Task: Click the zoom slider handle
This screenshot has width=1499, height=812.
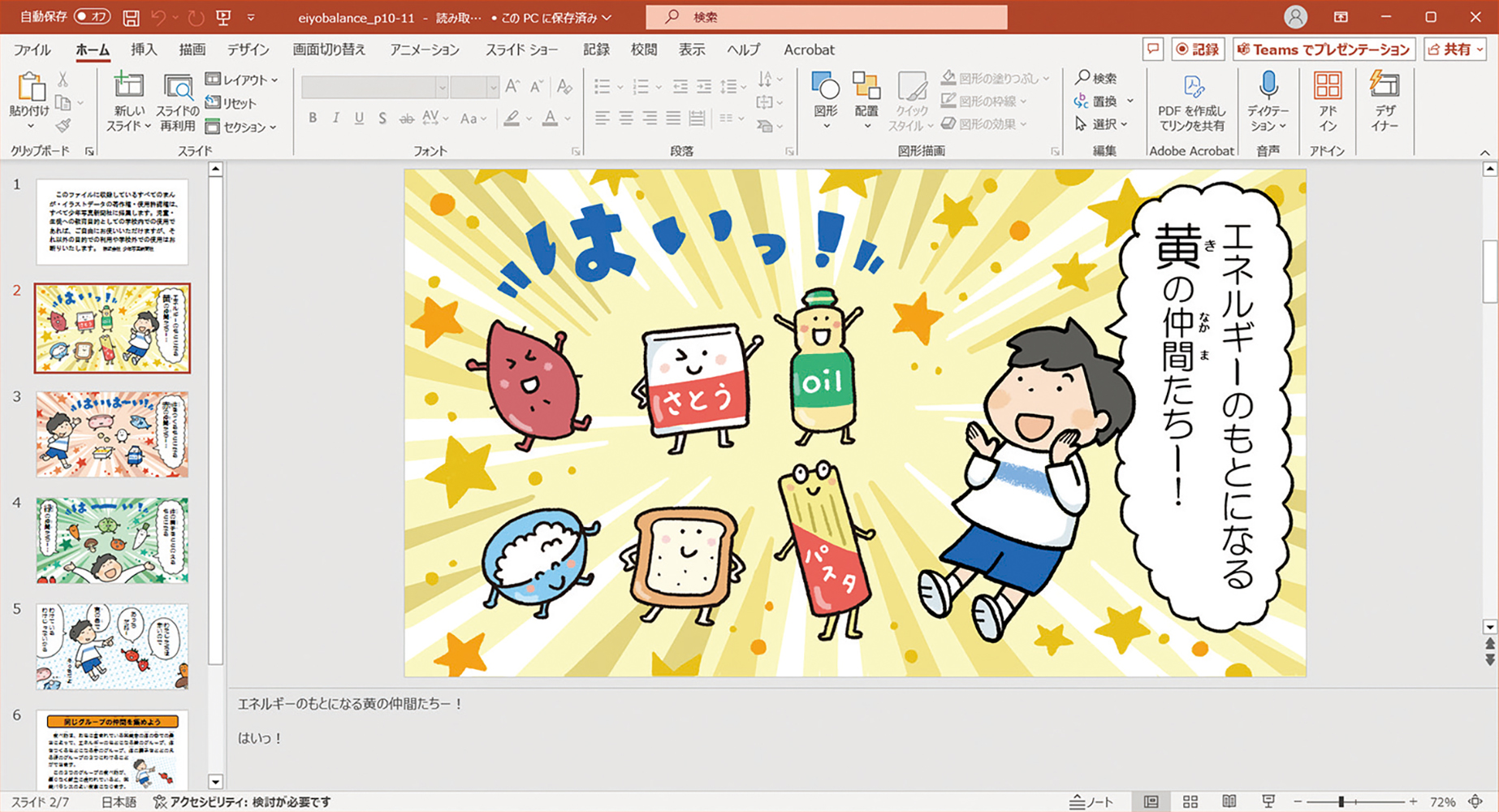Action: [x=1341, y=801]
